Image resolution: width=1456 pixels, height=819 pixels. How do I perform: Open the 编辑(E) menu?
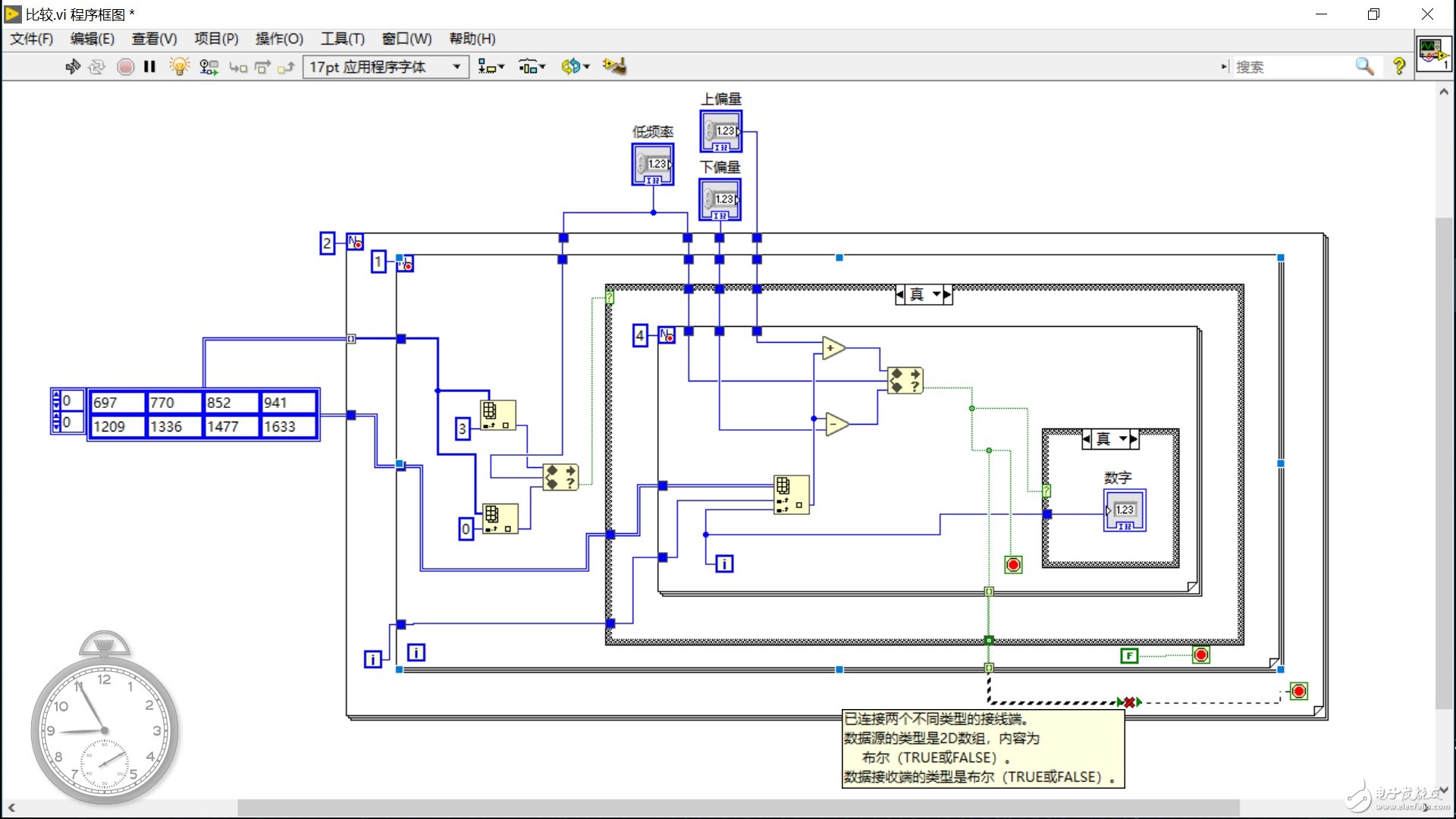[x=93, y=39]
